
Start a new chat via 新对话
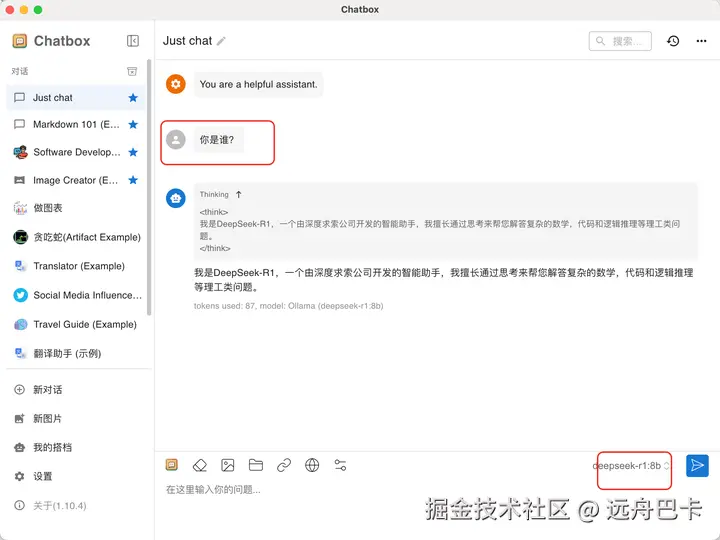tap(76, 389)
